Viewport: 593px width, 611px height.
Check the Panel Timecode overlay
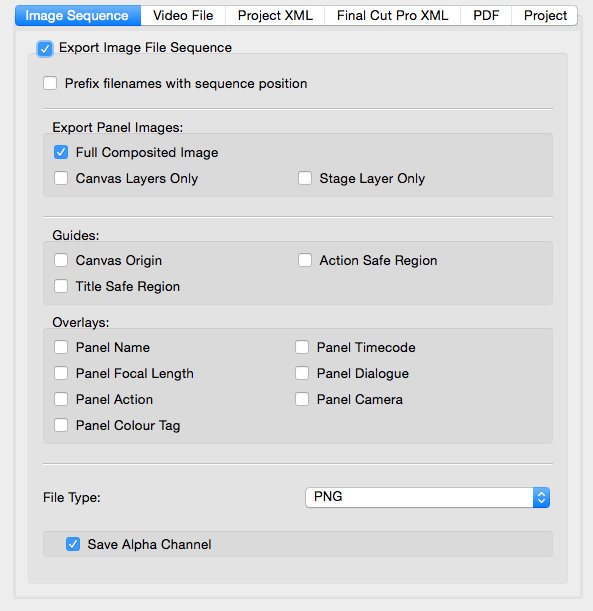pos(302,347)
